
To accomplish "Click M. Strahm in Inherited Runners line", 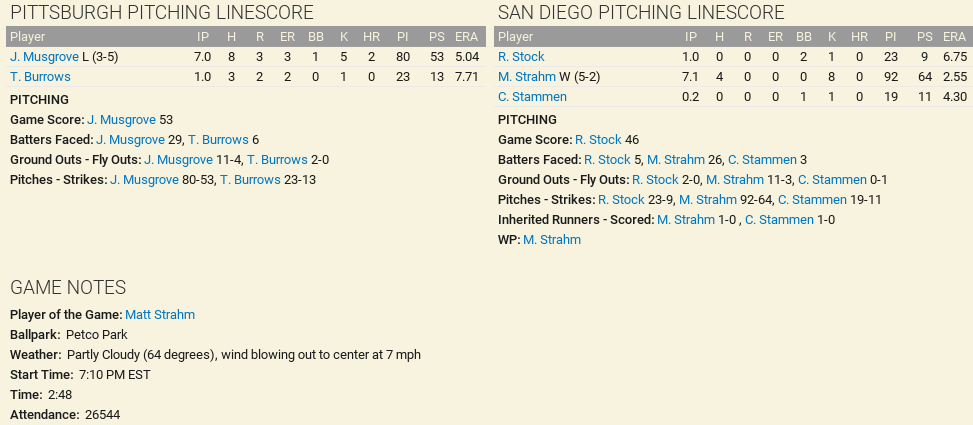I will (686, 220).
